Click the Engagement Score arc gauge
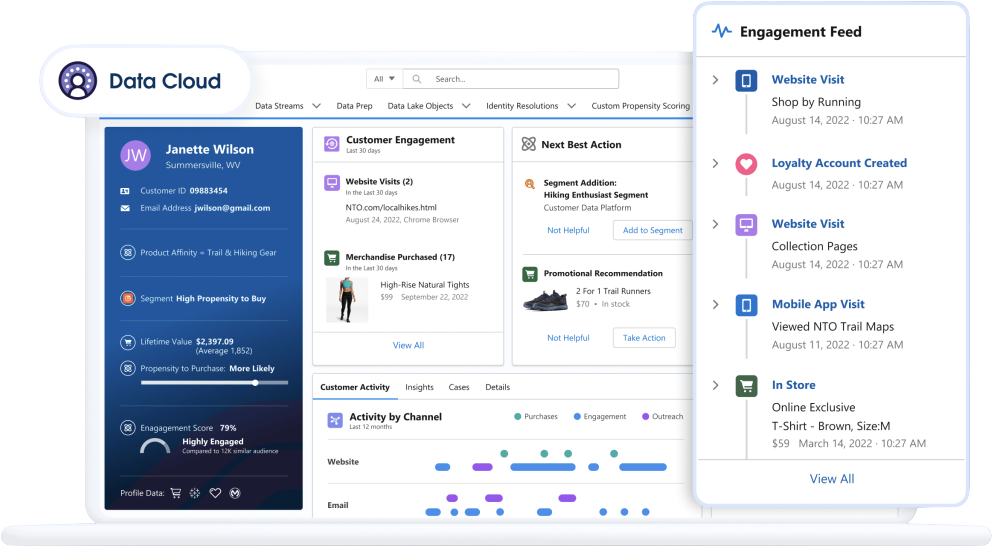Viewport: 992px width, 547px height. [x=155, y=446]
